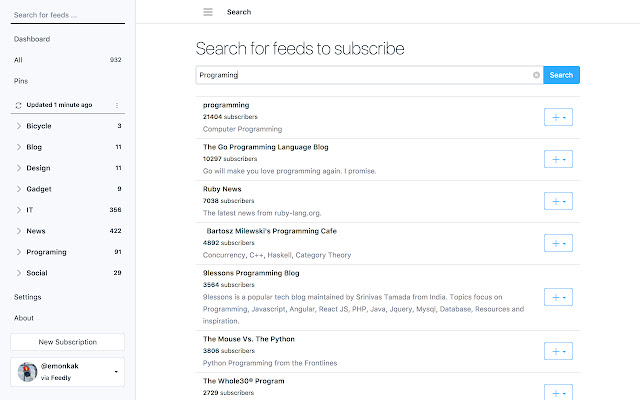This screenshot has width=640, height=400.
Task: Open the hamburger menu icon
Action: click(208, 12)
